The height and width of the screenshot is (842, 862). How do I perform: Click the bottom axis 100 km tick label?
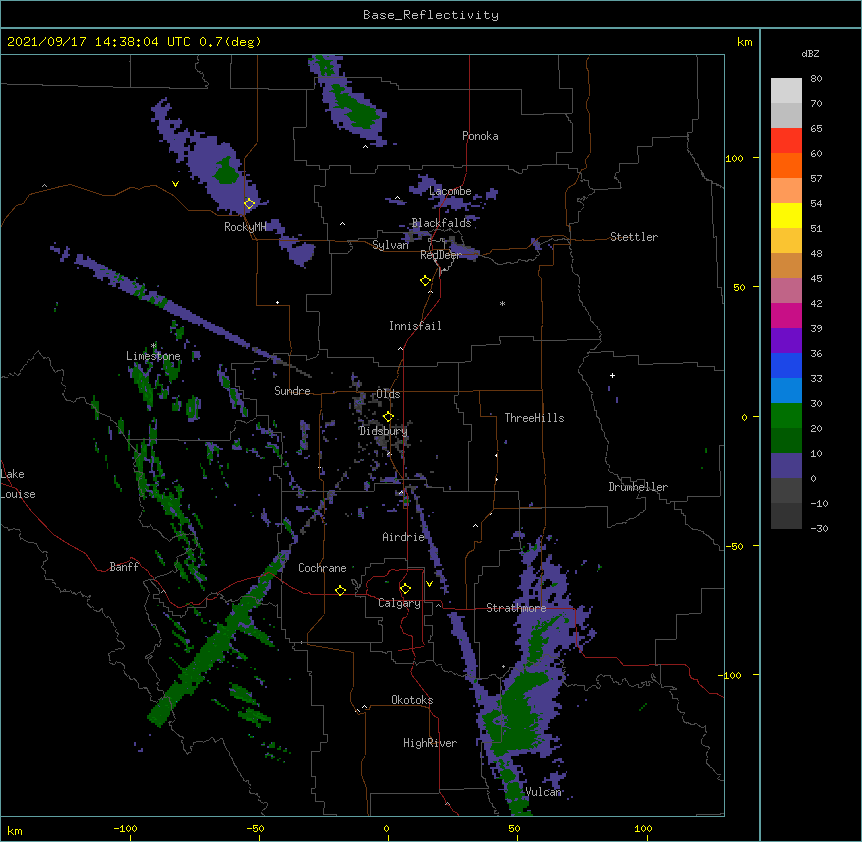coord(643,829)
